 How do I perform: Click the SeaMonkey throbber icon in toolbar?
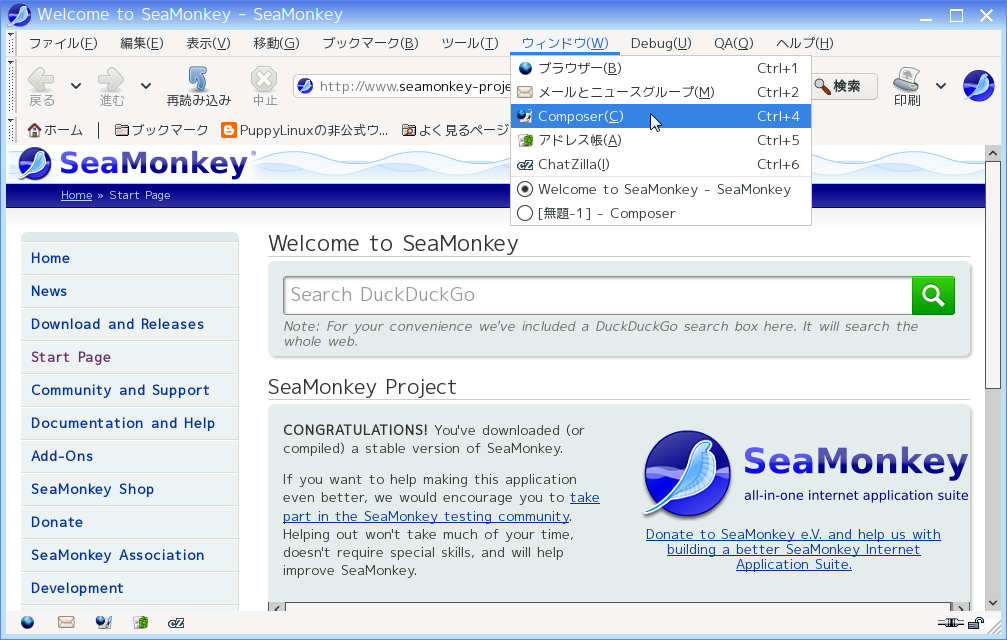978,85
